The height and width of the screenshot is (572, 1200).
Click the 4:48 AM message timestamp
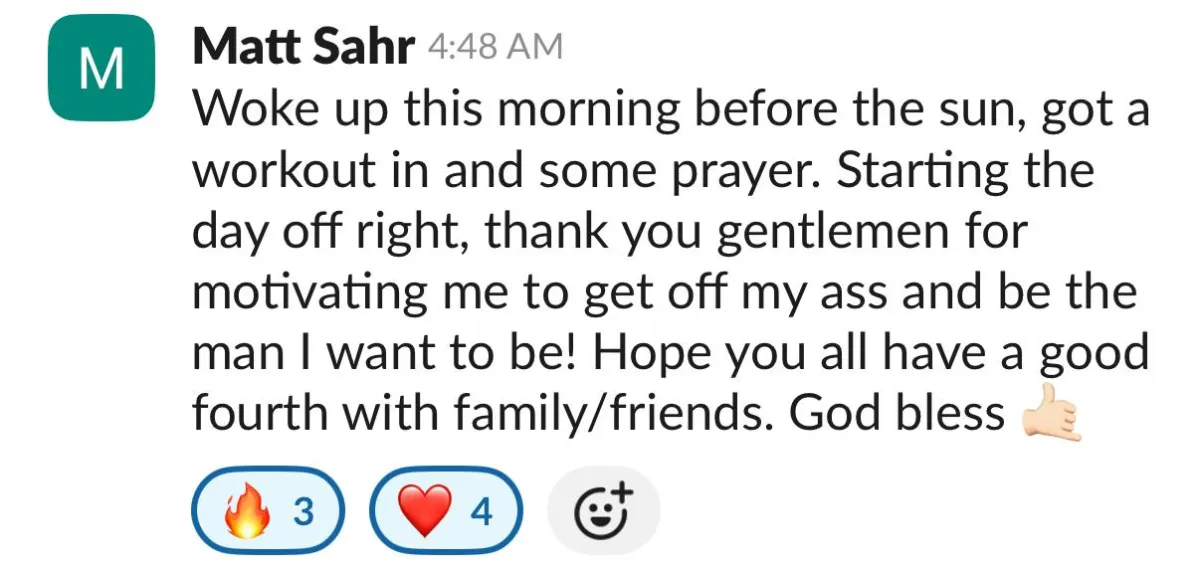[x=494, y=48]
